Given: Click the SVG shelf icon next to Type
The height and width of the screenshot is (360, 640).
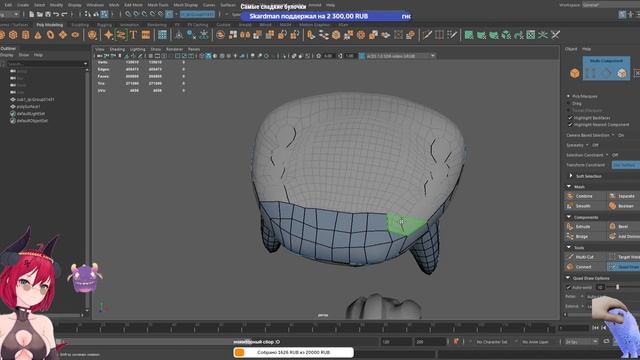Looking at the screenshot, I should (146, 35).
